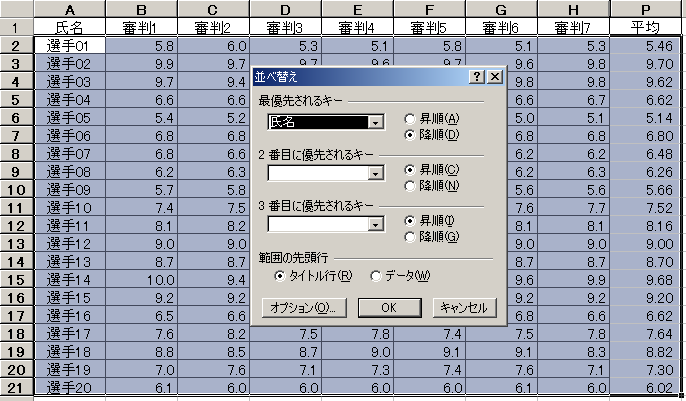Screen dimensions: 686x401
Task: Click the オプション(O)... button
Action: (x=304, y=308)
